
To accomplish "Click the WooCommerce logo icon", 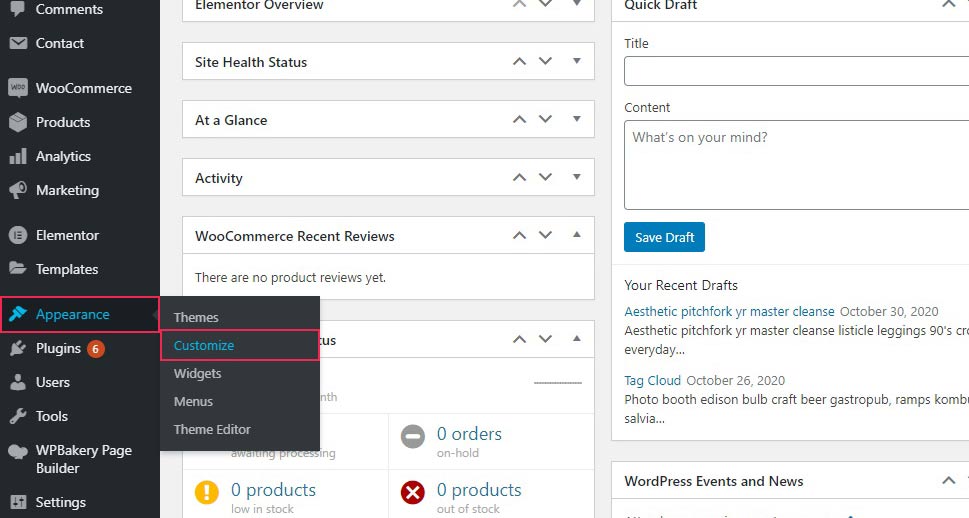I will pyautogui.click(x=18, y=88).
